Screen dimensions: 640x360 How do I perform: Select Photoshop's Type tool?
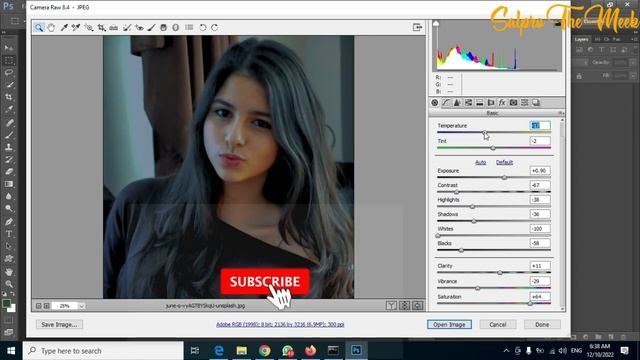[x=9, y=234]
